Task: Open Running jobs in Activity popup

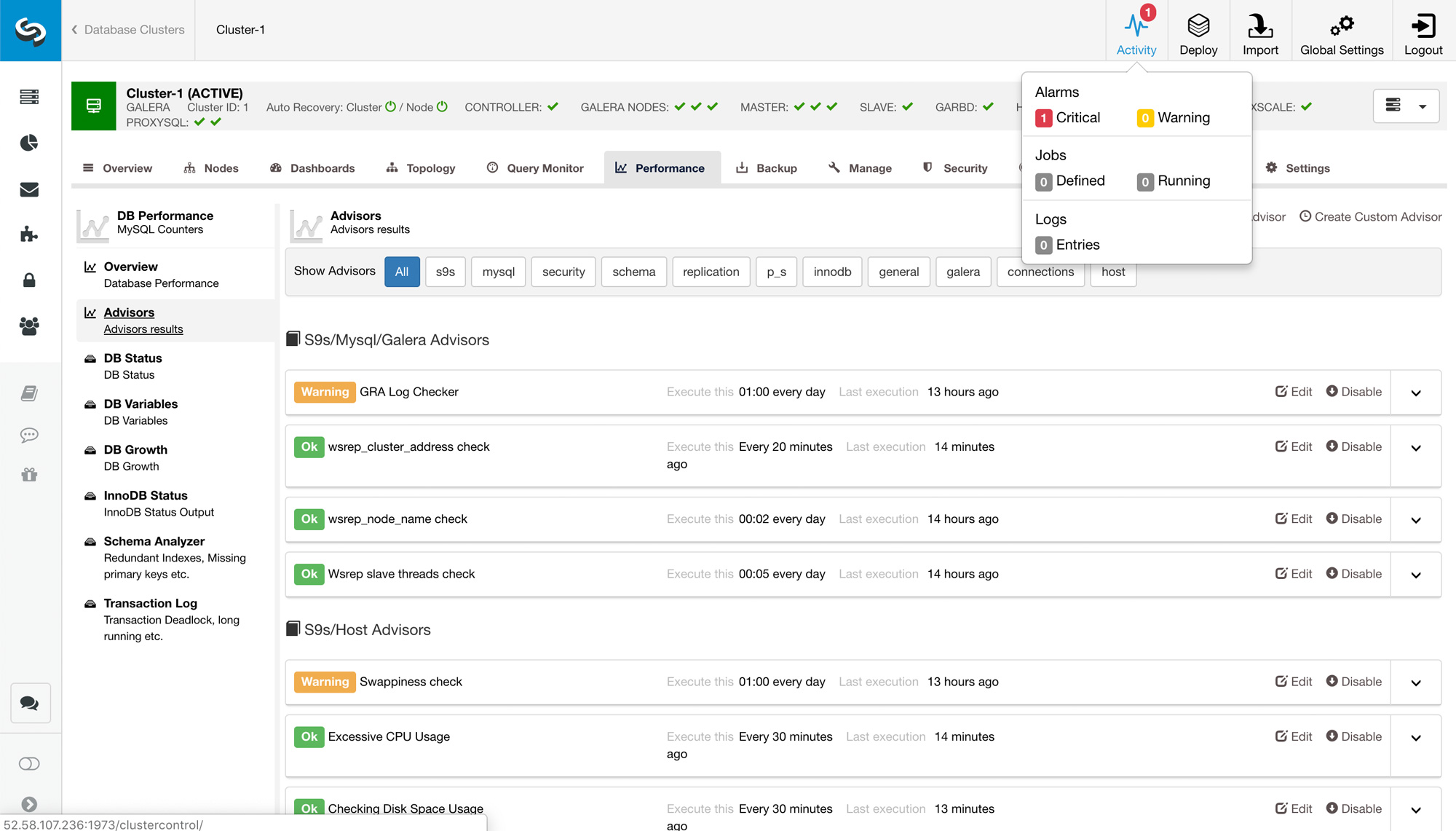Action: coord(1174,181)
